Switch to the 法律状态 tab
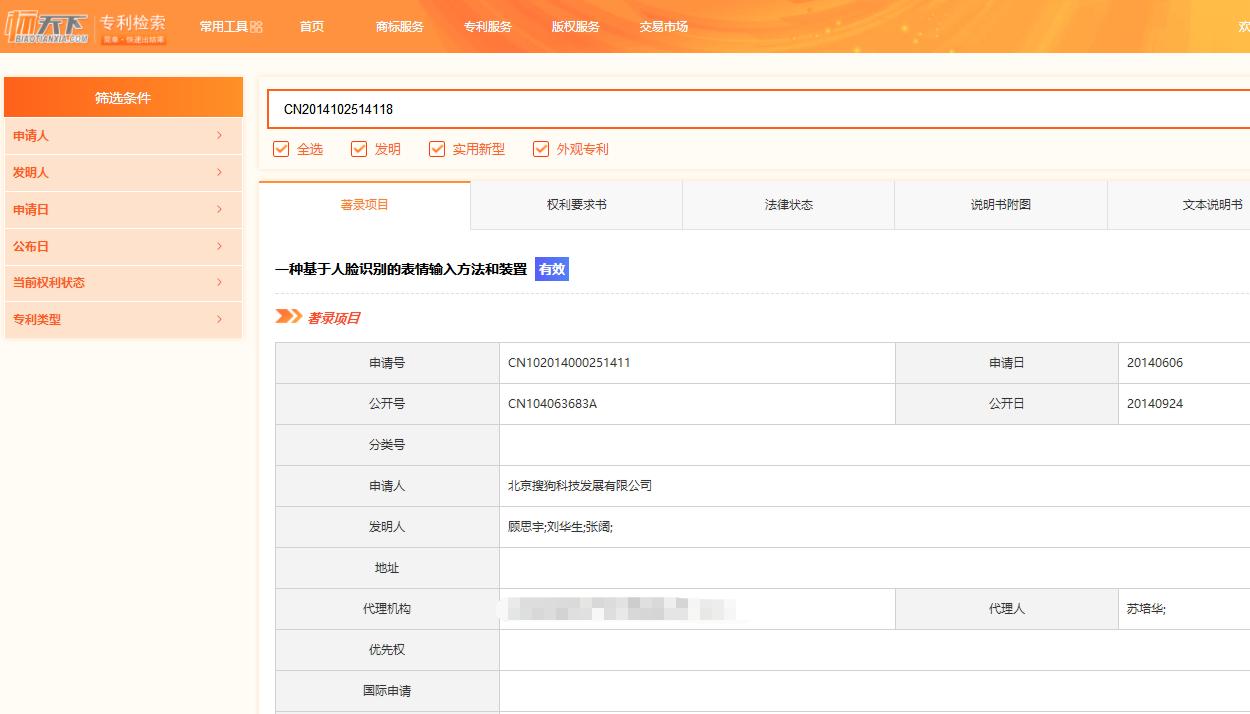1250x714 pixels. [x=787, y=204]
